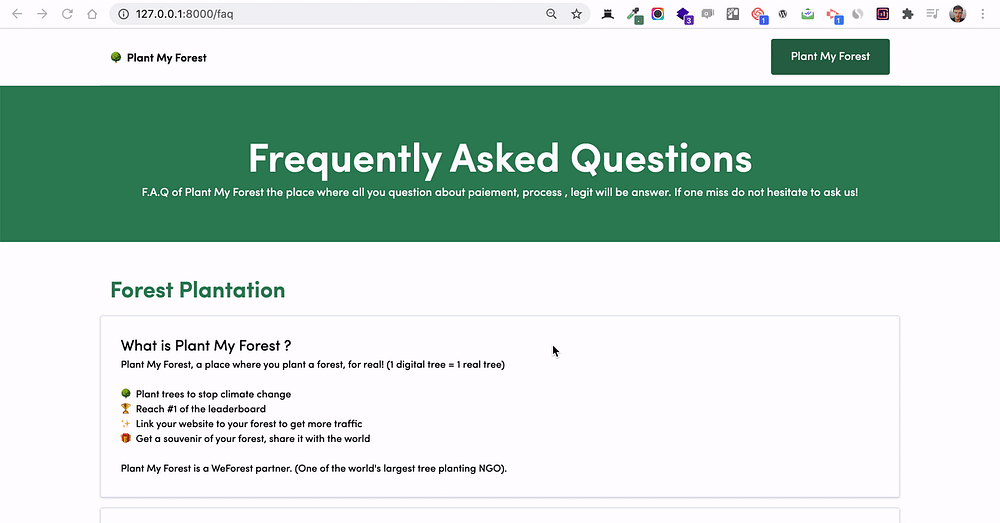Open the green envelope mail tracker extension
The image size is (1000, 523).
[808, 14]
